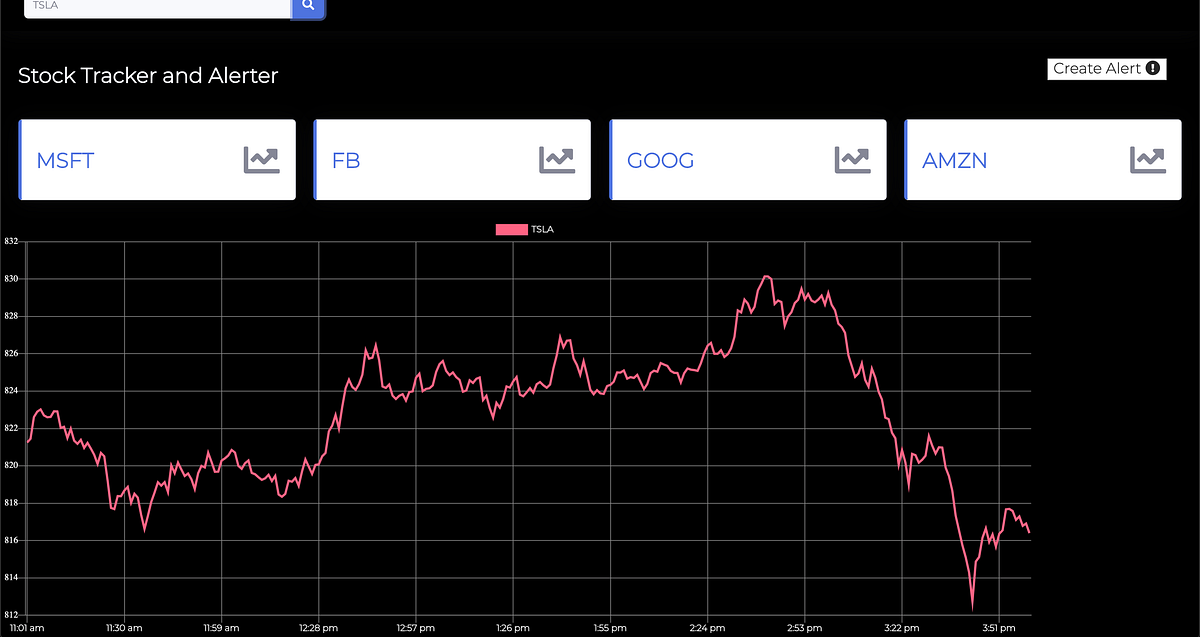
Task: Click the 824 price axis label
Action: [x=10, y=391]
